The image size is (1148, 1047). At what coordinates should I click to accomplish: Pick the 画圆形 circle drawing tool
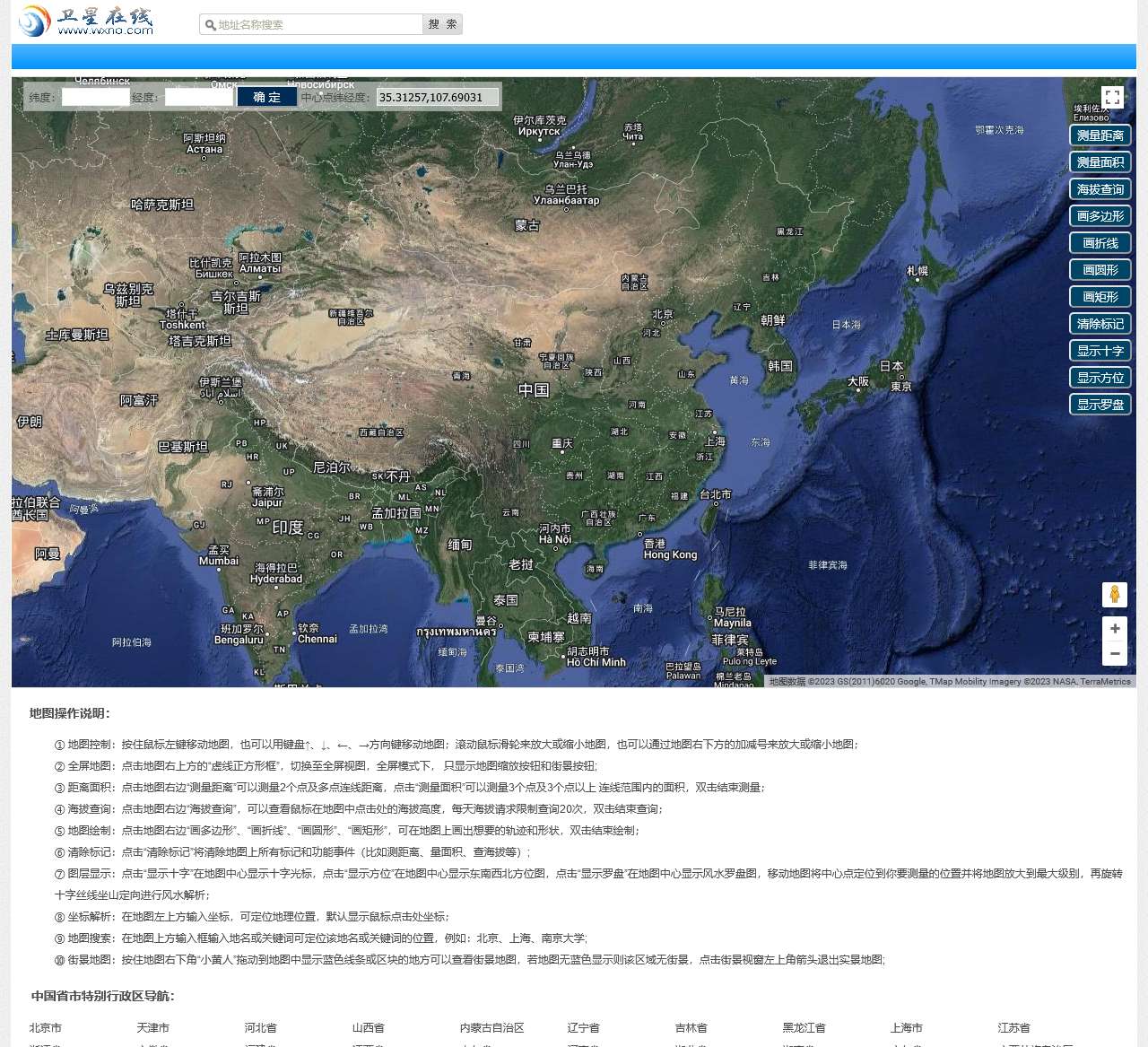[1100, 270]
